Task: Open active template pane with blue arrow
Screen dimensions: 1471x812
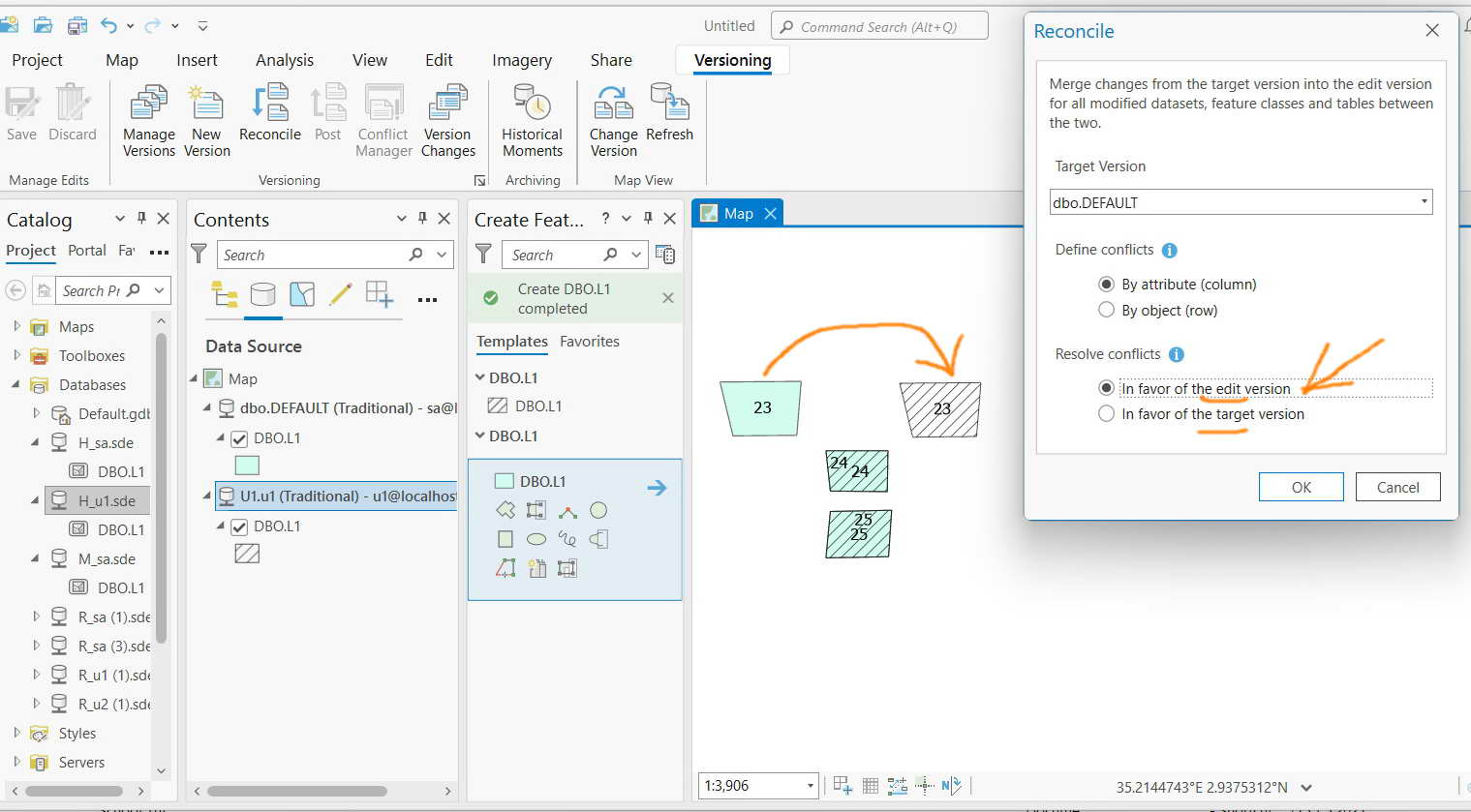Action: (657, 488)
